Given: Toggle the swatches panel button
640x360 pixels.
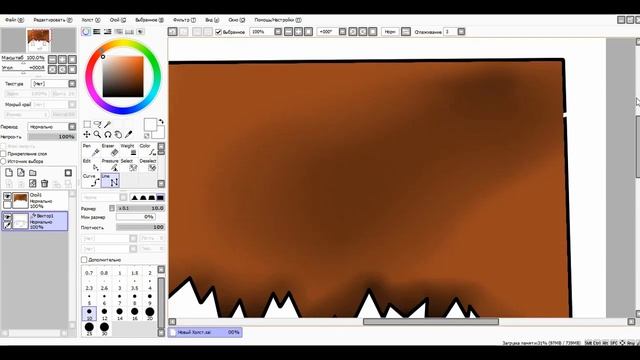Looking at the screenshot, I should (129, 31).
